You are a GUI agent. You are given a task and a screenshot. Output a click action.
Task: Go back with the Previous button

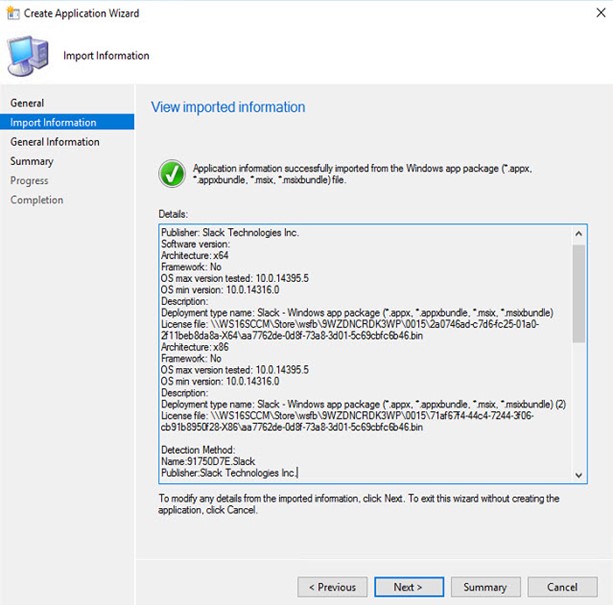[x=332, y=587]
